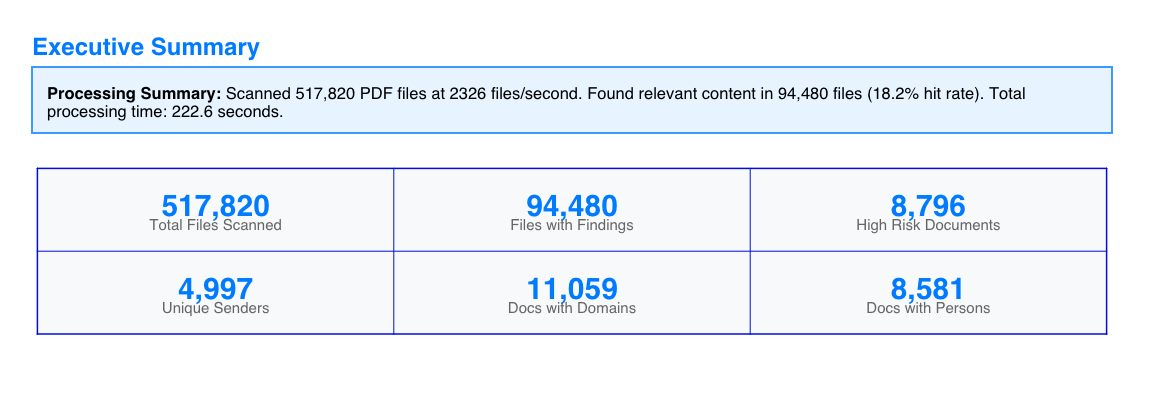Screen dimensions: 1150x393
Task: Click the Docs with Persons card
Action: coord(929,293)
